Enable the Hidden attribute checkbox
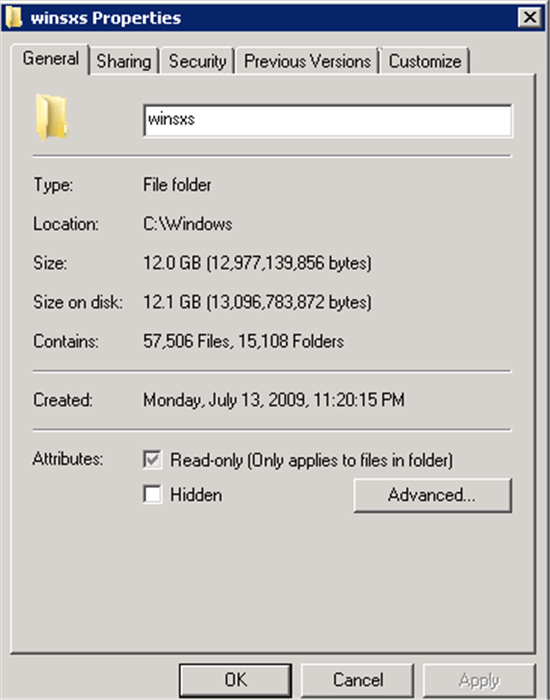550x700 pixels. click(152, 495)
